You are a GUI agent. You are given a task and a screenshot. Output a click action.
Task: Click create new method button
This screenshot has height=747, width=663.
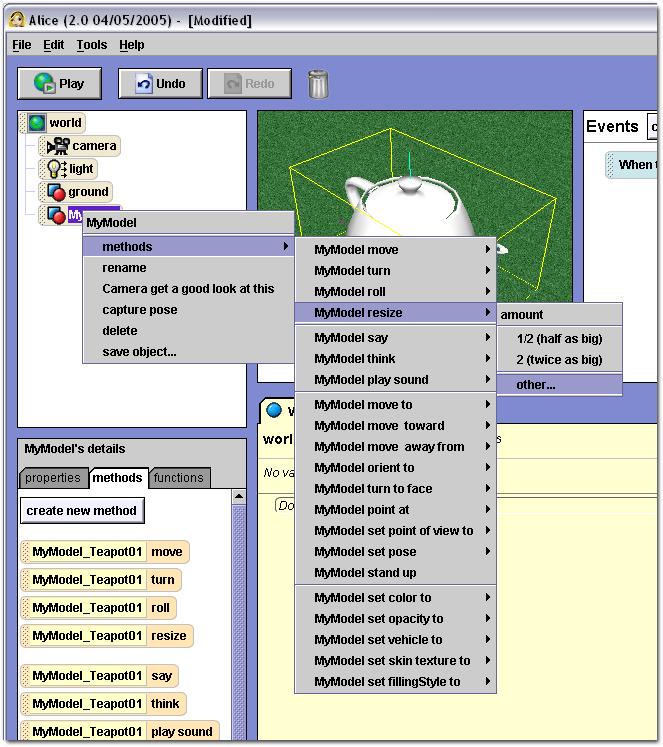click(x=82, y=511)
